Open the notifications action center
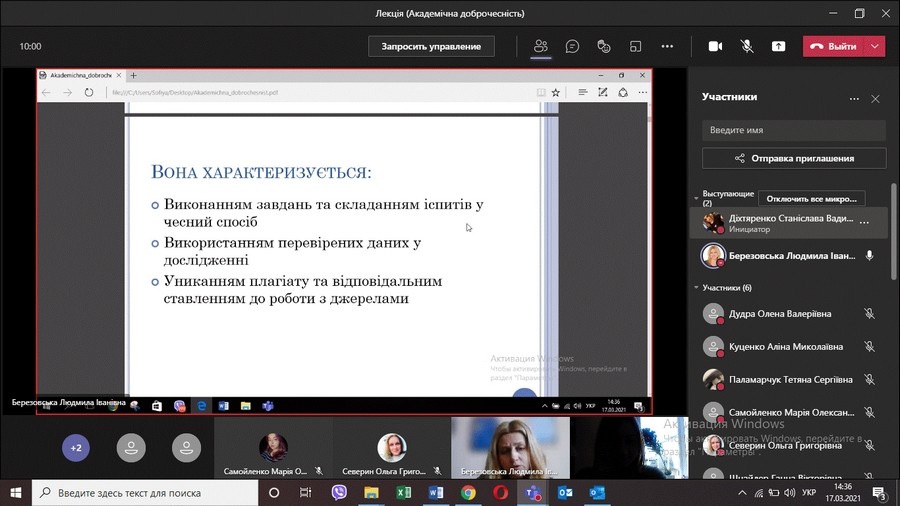The width and height of the screenshot is (900, 506). (x=879, y=493)
